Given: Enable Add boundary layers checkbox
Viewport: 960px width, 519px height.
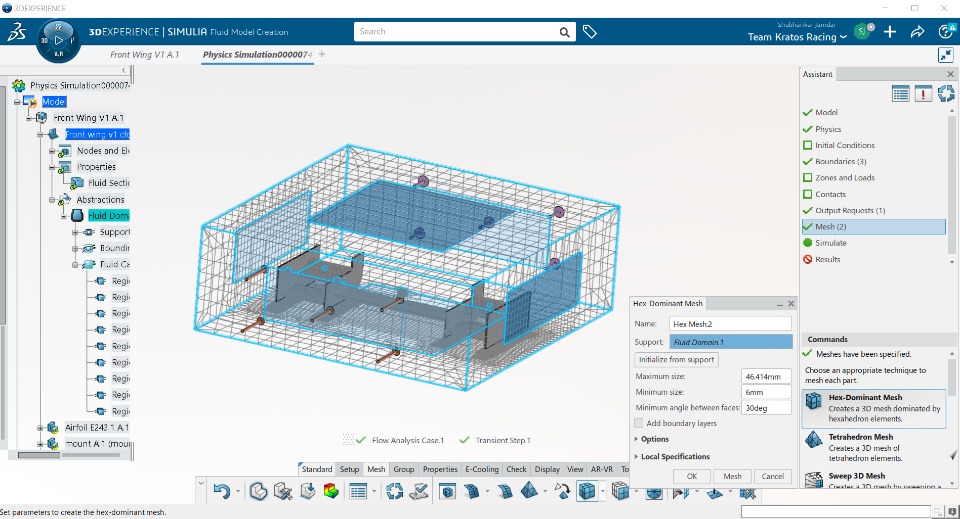Looking at the screenshot, I should [x=639, y=424].
